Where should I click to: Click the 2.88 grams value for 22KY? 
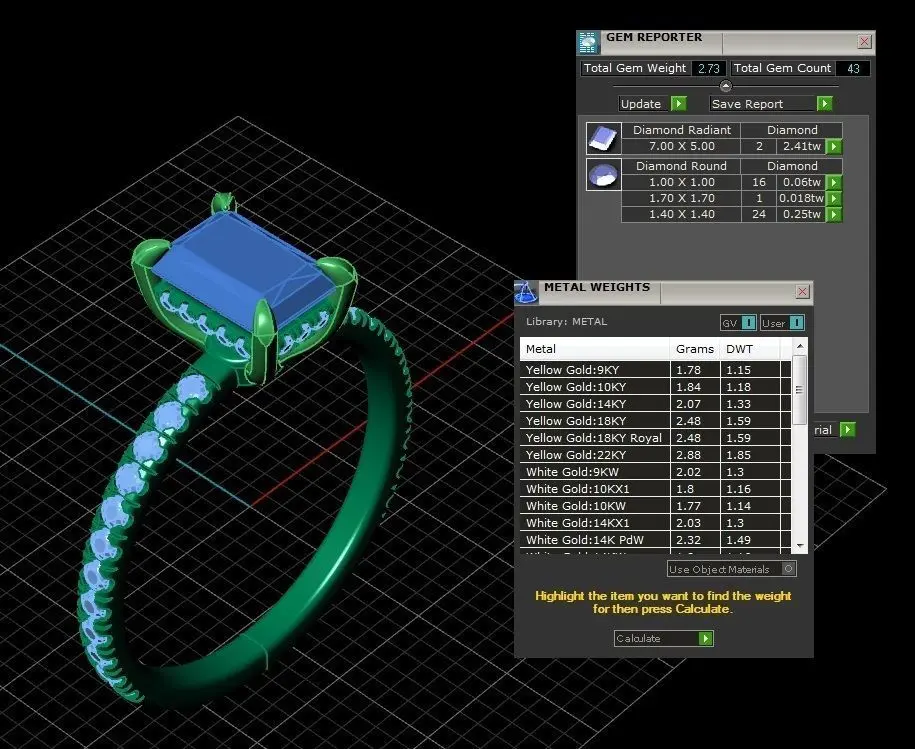point(694,455)
